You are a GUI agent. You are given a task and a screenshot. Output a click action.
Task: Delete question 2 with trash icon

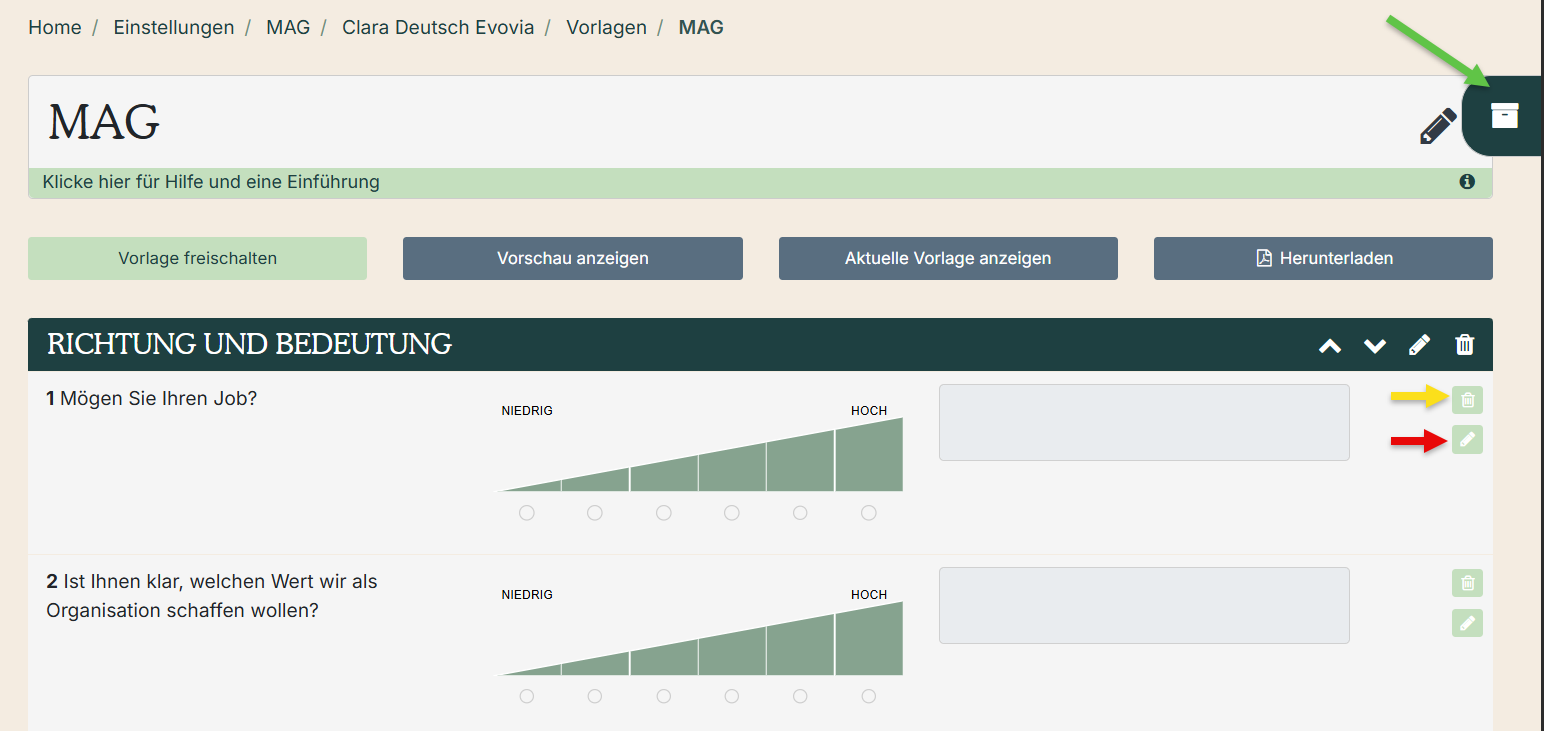(1467, 583)
